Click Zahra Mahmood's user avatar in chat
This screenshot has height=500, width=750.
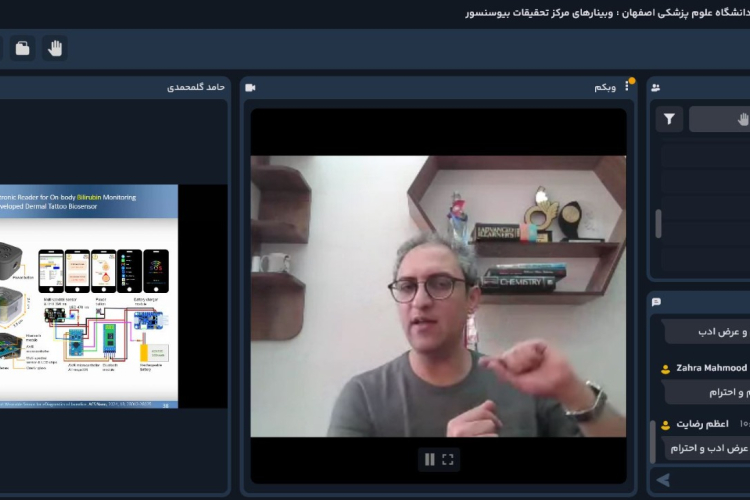tap(665, 369)
